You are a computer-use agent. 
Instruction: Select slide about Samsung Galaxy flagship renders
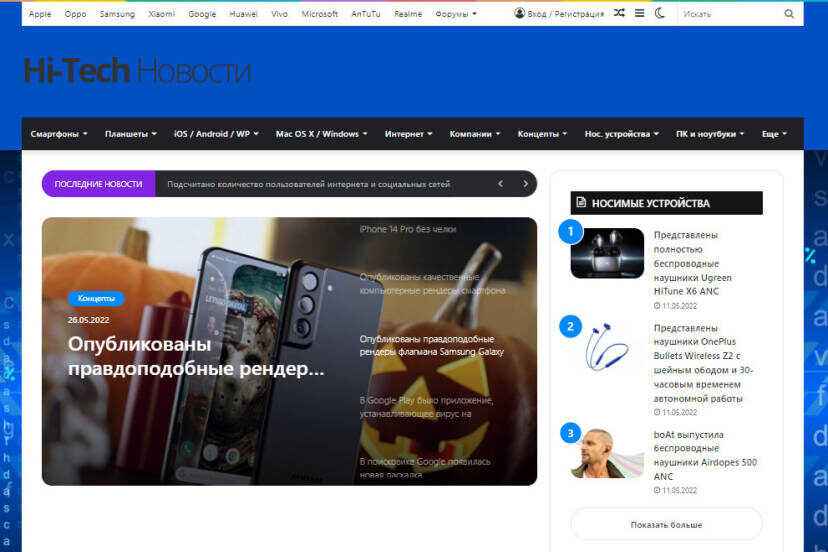431,345
